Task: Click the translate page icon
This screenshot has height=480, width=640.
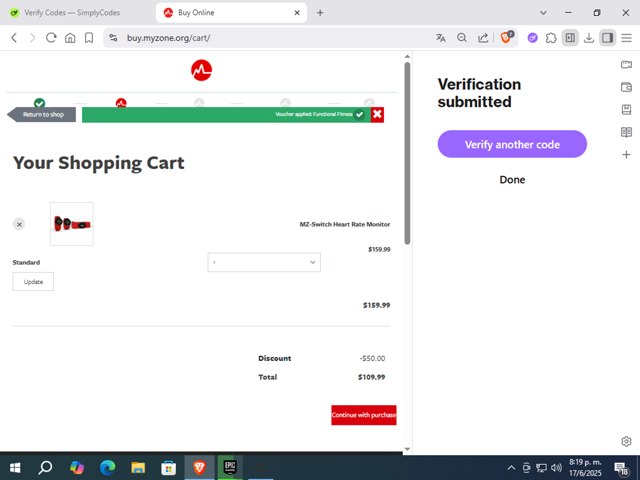Action: [441, 38]
